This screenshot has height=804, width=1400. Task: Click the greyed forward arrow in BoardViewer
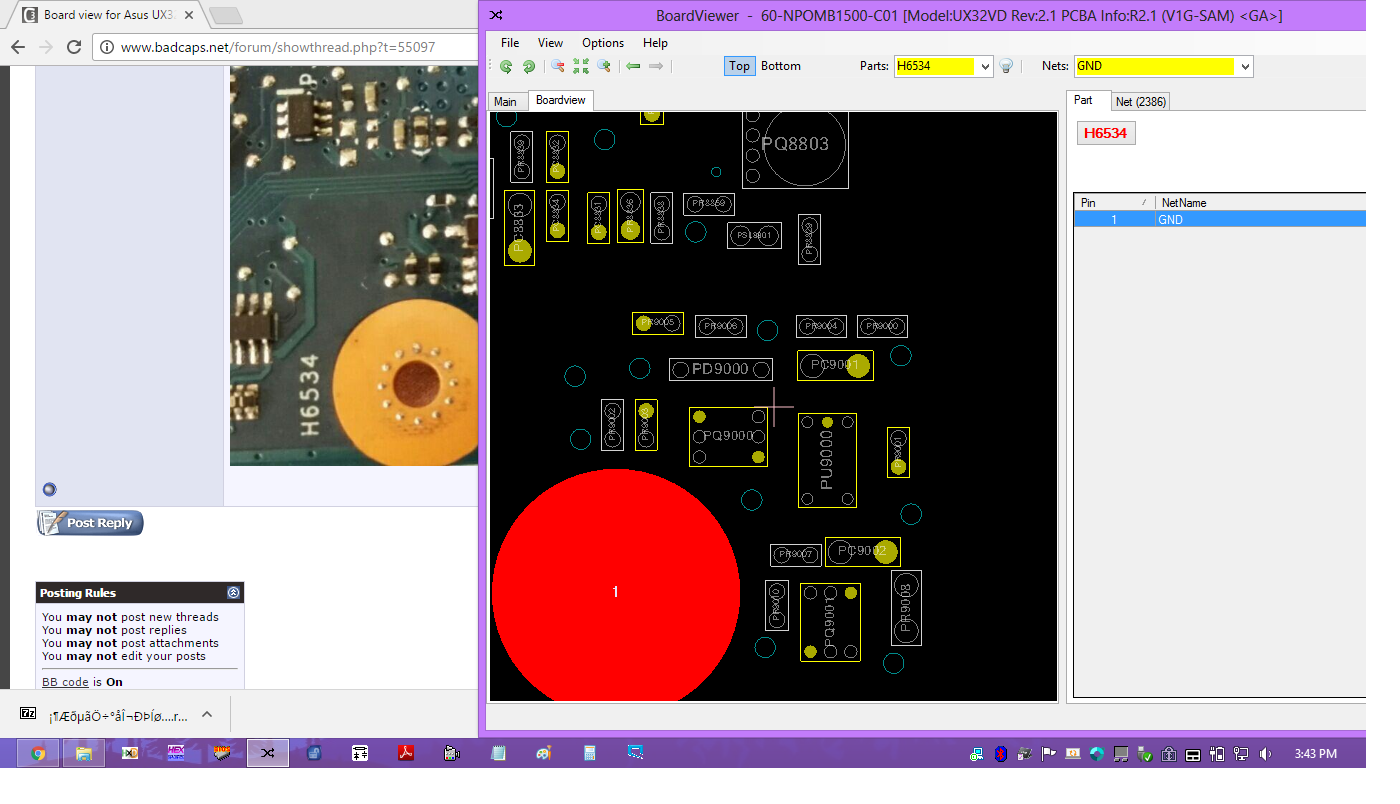pyautogui.click(x=656, y=66)
